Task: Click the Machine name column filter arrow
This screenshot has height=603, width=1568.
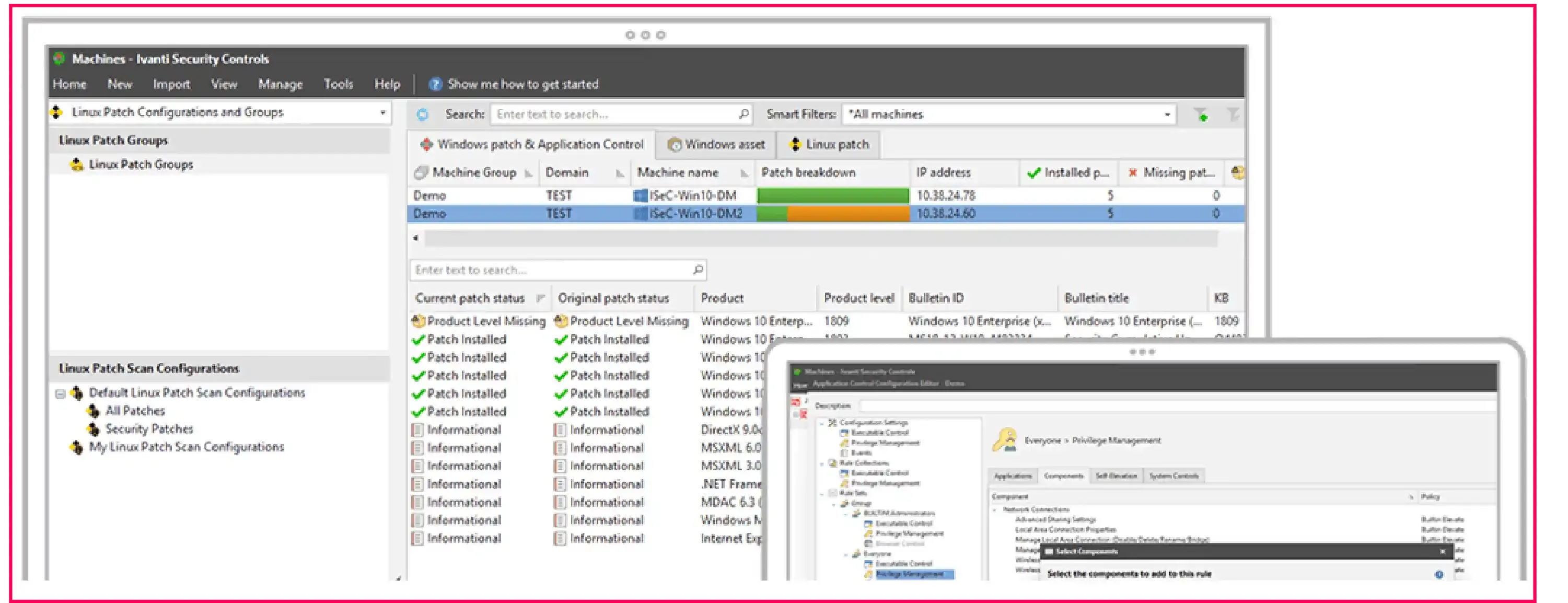Action: [x=744, y=173]
